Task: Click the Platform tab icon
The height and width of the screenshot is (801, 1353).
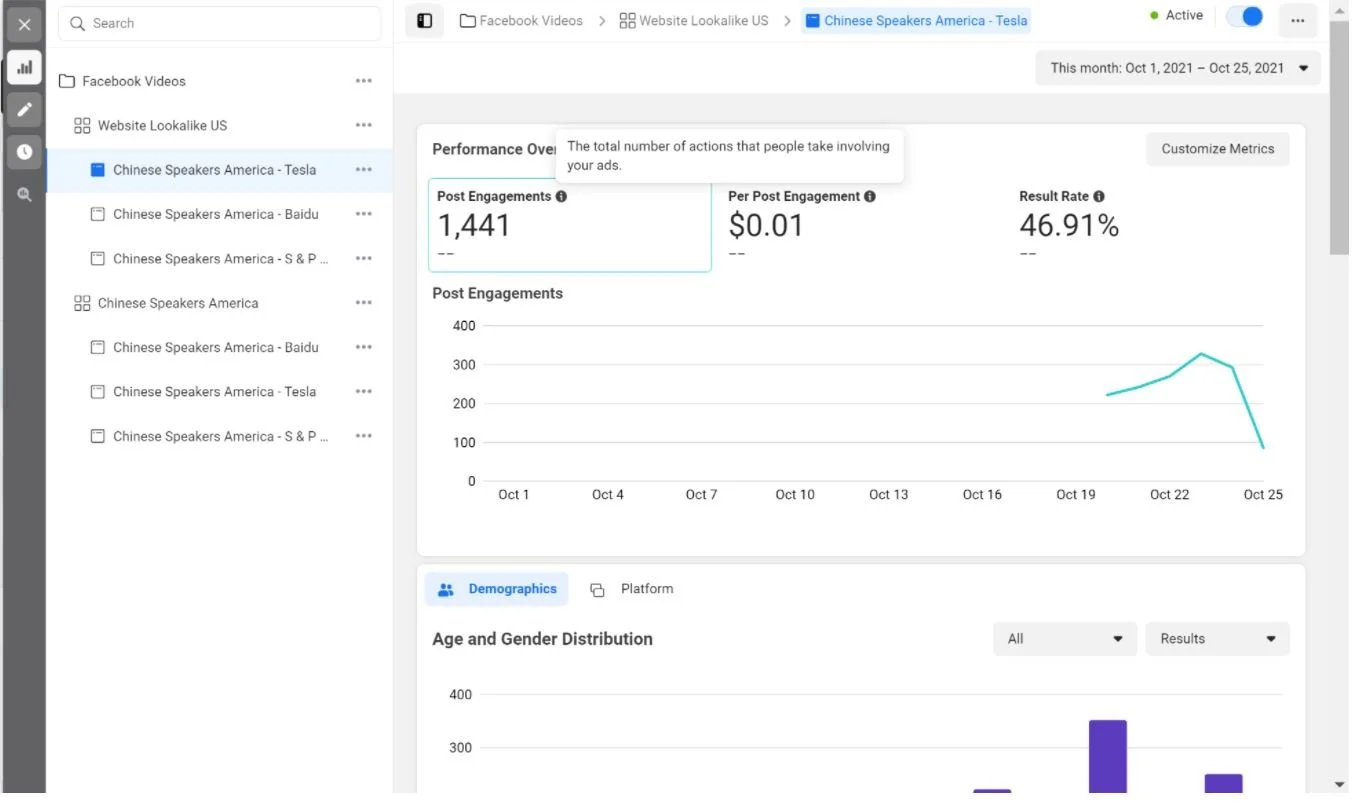Action: 597,590
